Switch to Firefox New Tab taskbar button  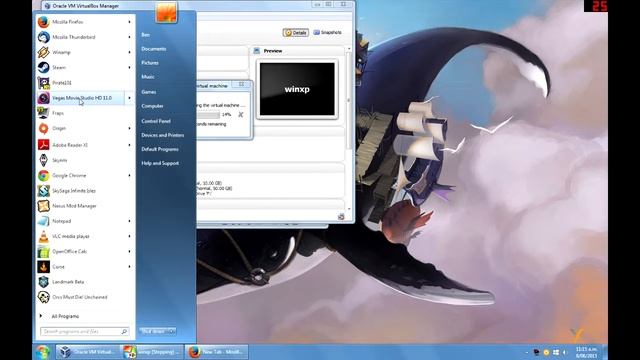(x=216, y=352)
